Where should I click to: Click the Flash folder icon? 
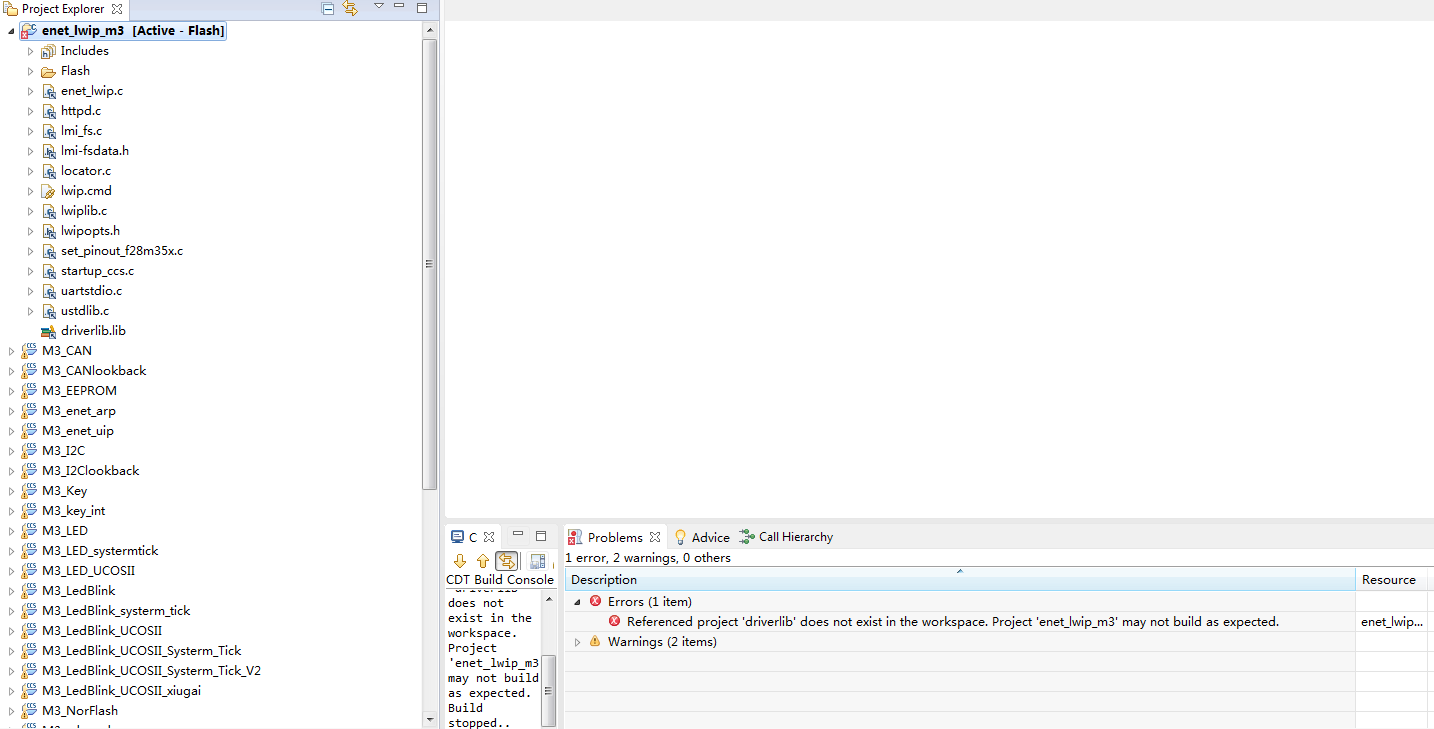[x=48, y=71]
